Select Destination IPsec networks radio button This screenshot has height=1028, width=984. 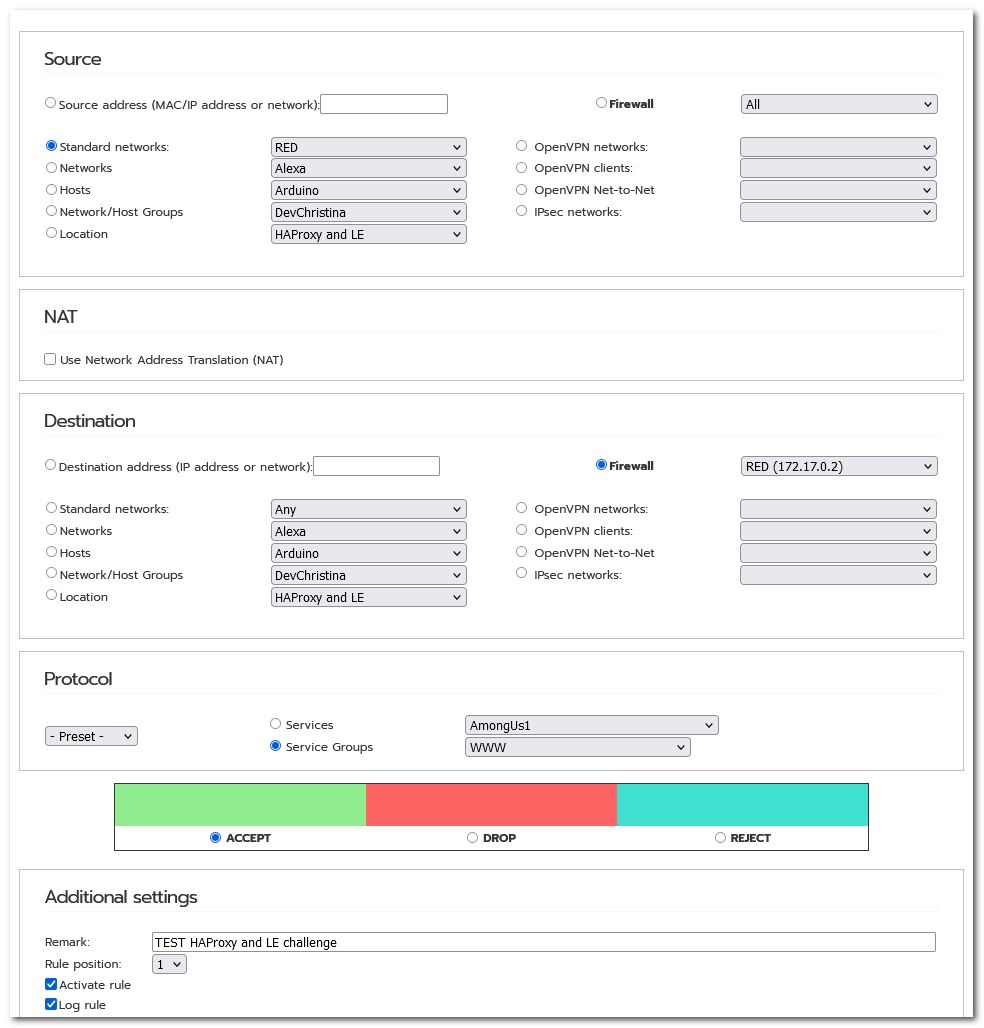tap(521, 573)
